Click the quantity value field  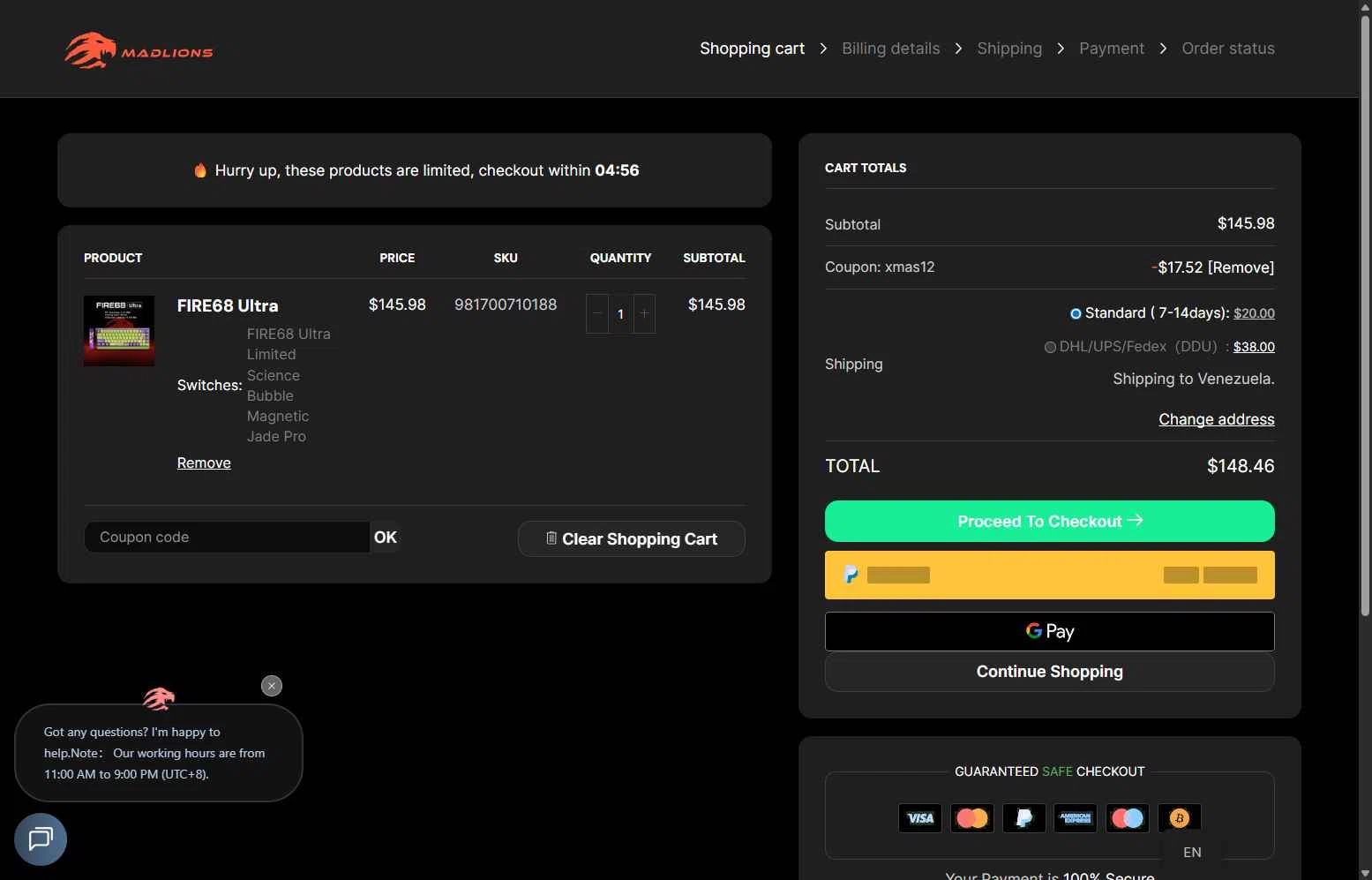click(x=620, y=313)
